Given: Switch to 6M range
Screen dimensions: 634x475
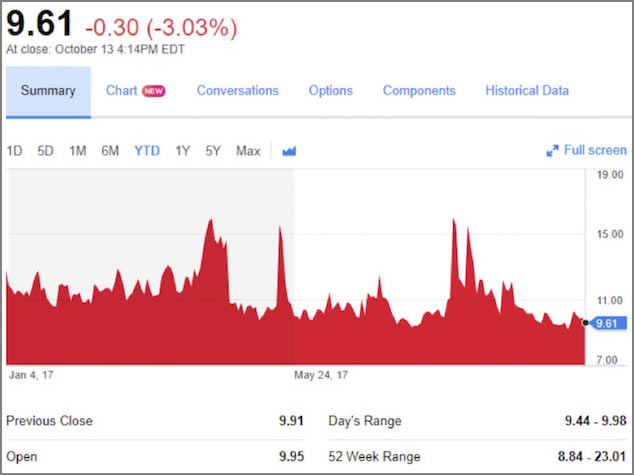Looking at the screenshot, I should coord(110,151).
